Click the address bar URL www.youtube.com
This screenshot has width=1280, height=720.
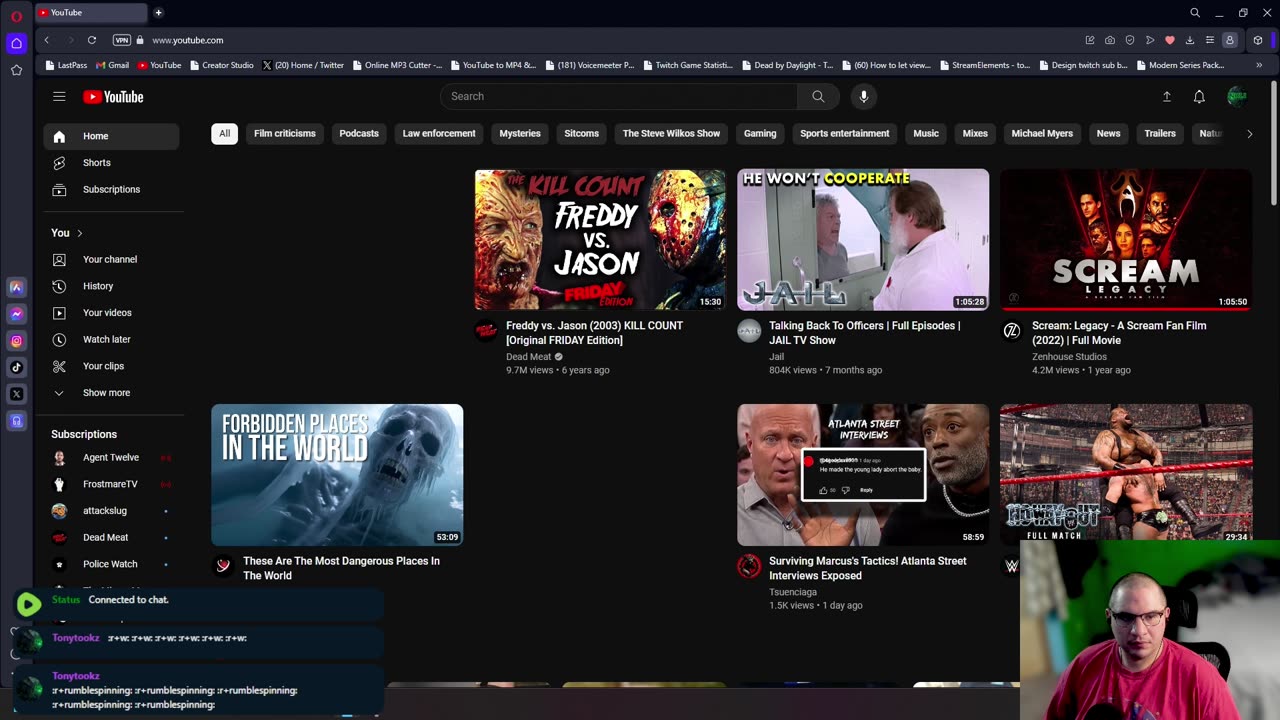188,40
